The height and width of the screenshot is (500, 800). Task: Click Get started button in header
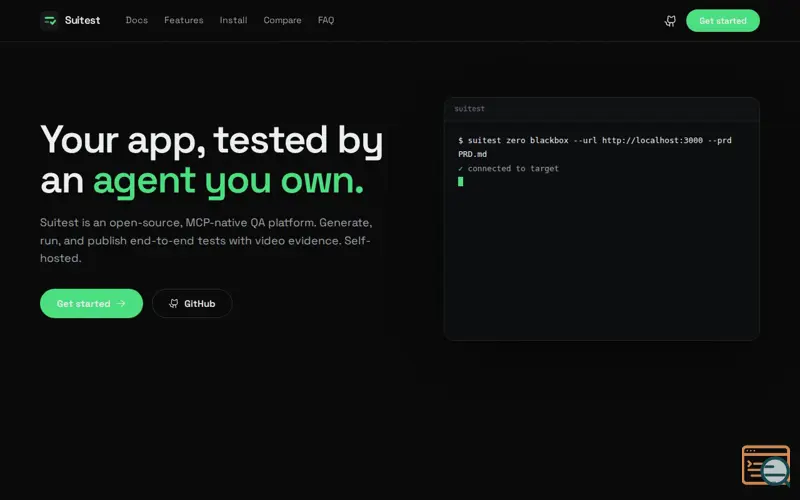722,21
